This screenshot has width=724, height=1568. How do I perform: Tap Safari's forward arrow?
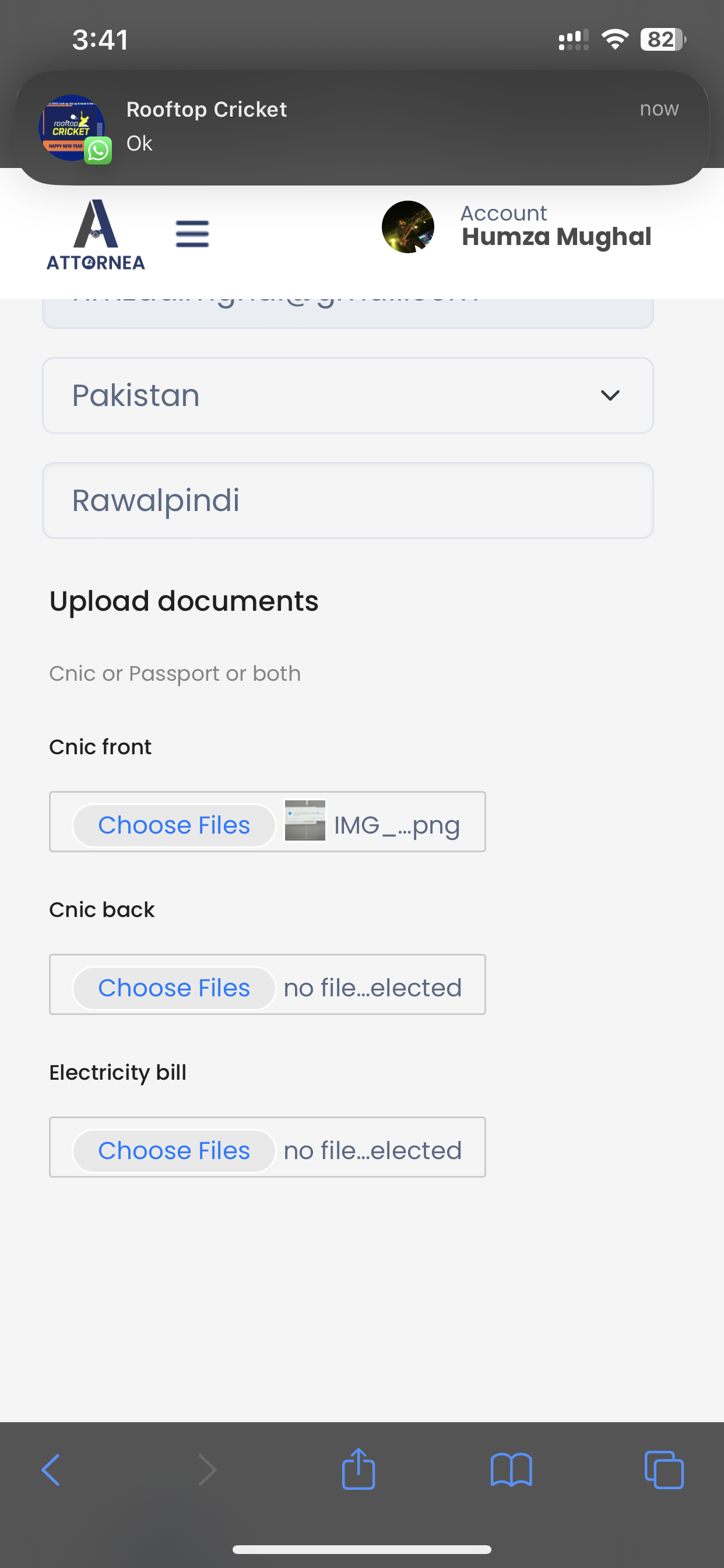pos(207,1470)
